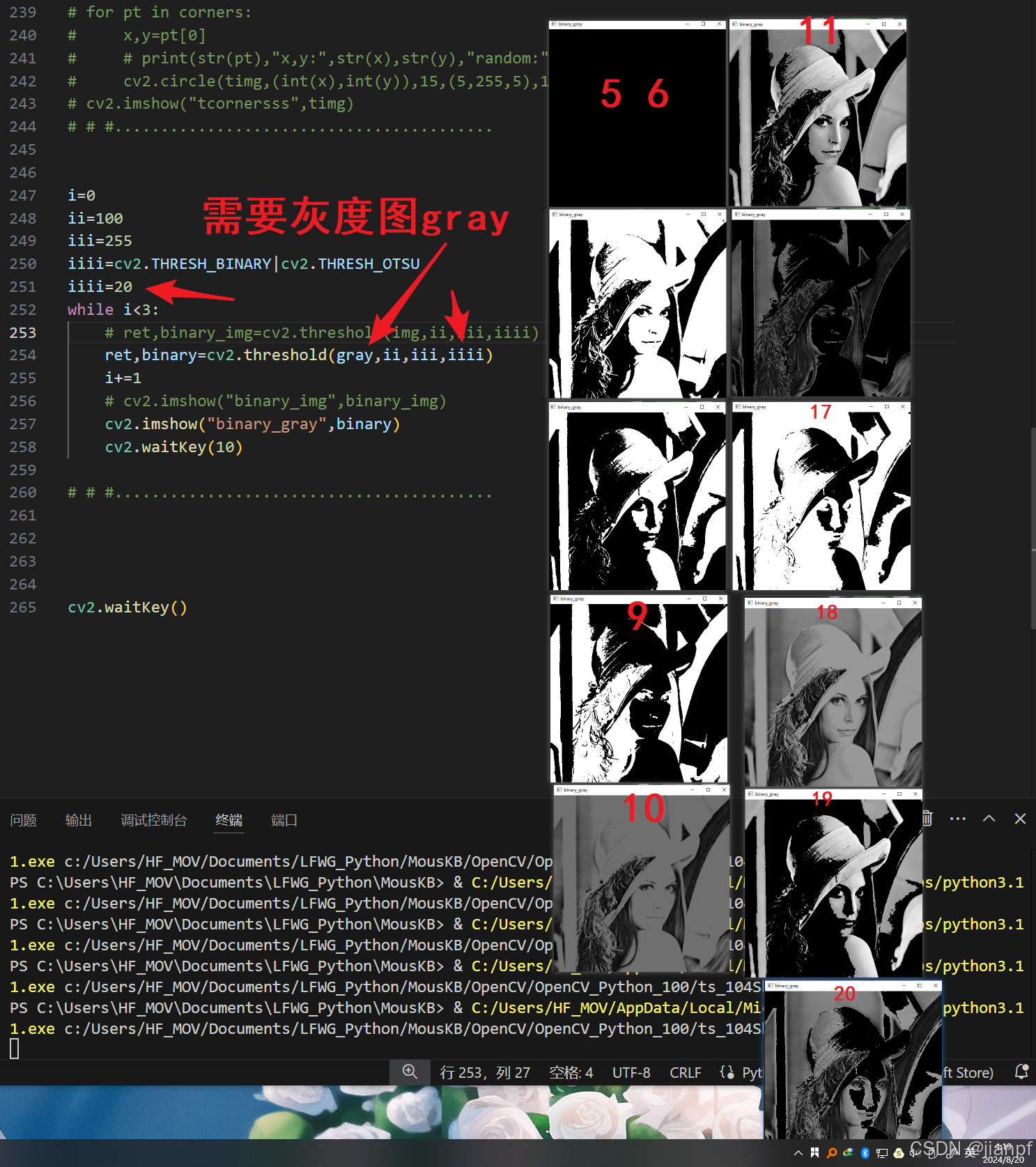Click the commented imshow "tcornersss" line

[210, 104]
